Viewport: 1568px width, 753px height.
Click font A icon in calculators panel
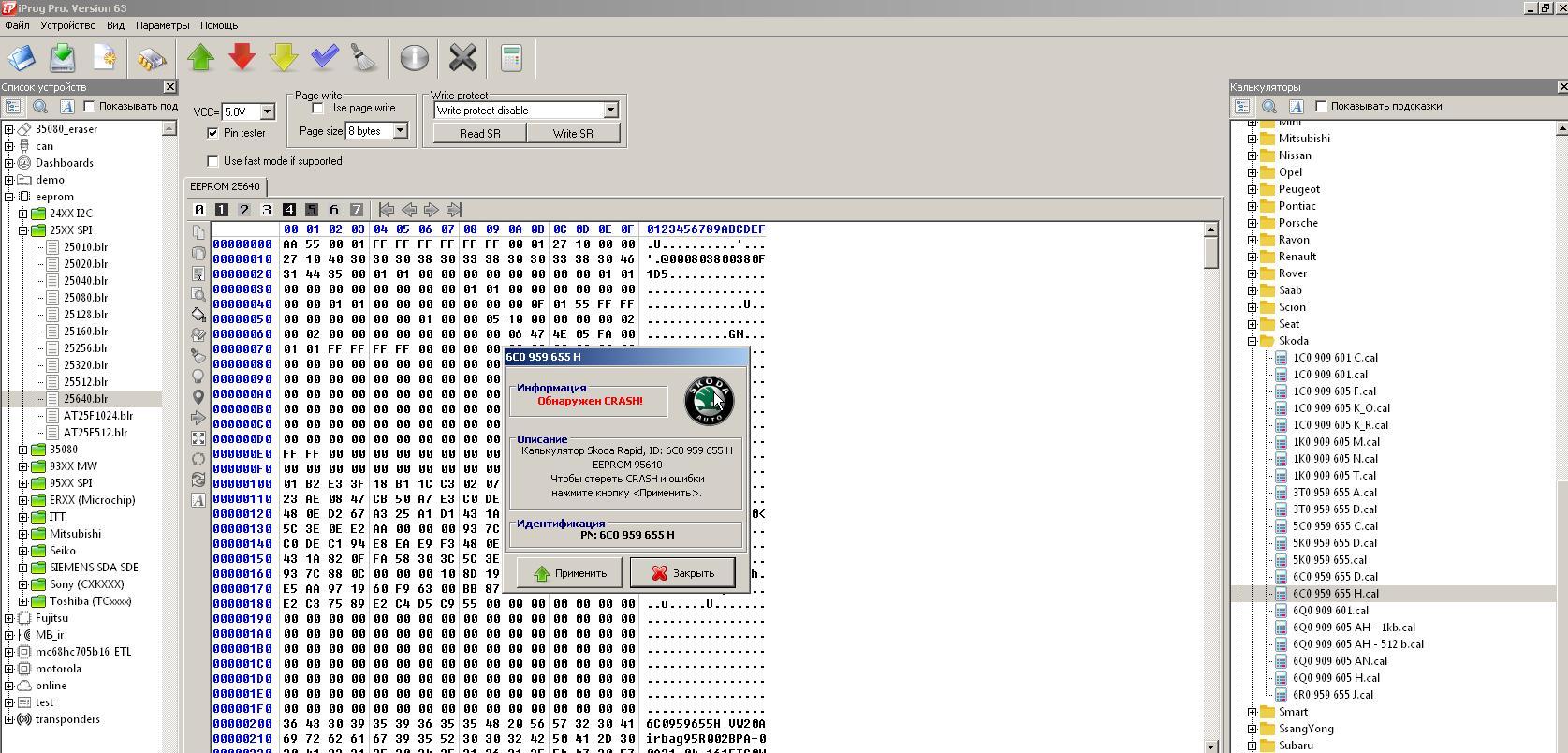[x=1297, y=107]
